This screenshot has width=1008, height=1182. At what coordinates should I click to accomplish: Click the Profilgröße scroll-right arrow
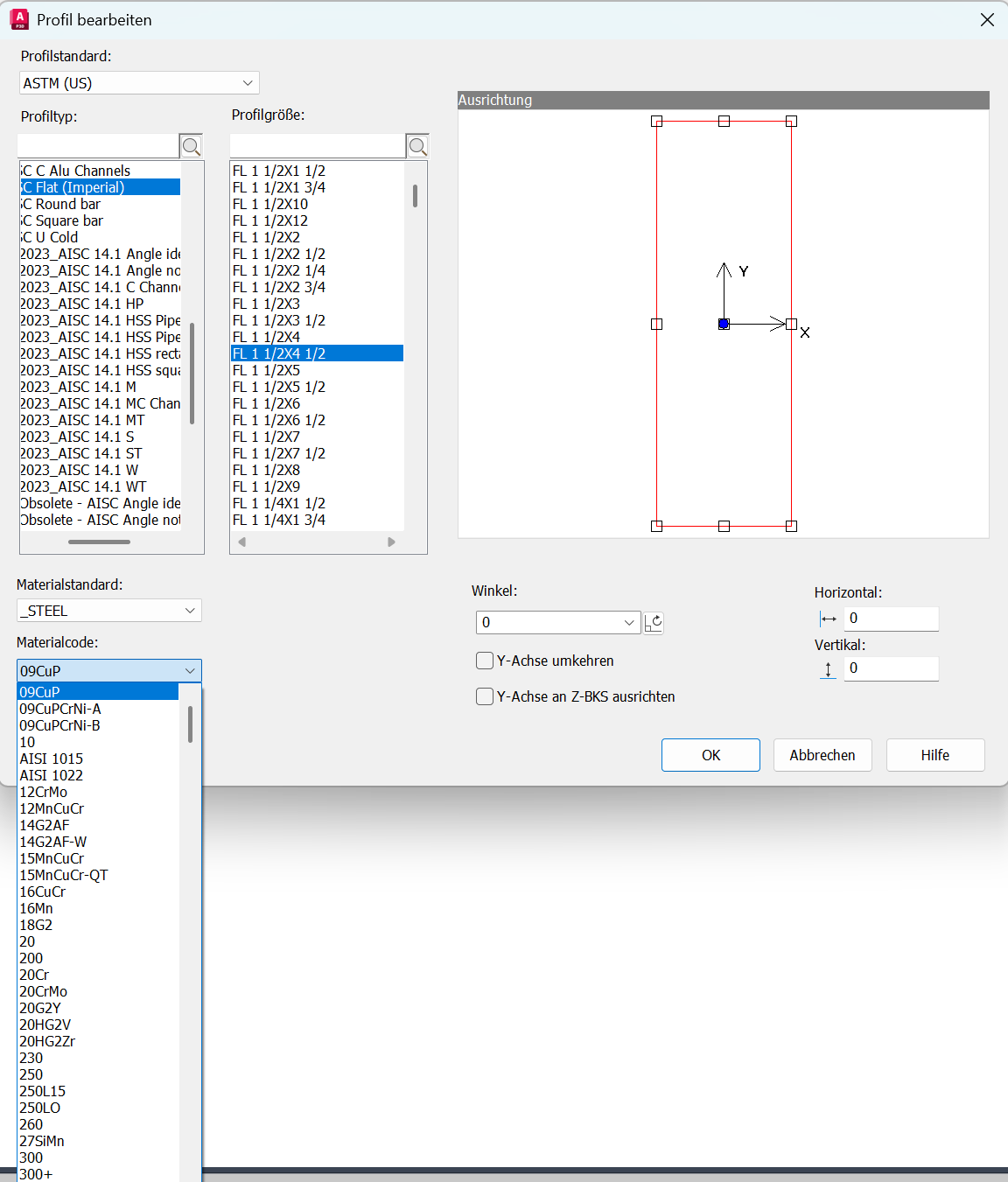(391, 542)
